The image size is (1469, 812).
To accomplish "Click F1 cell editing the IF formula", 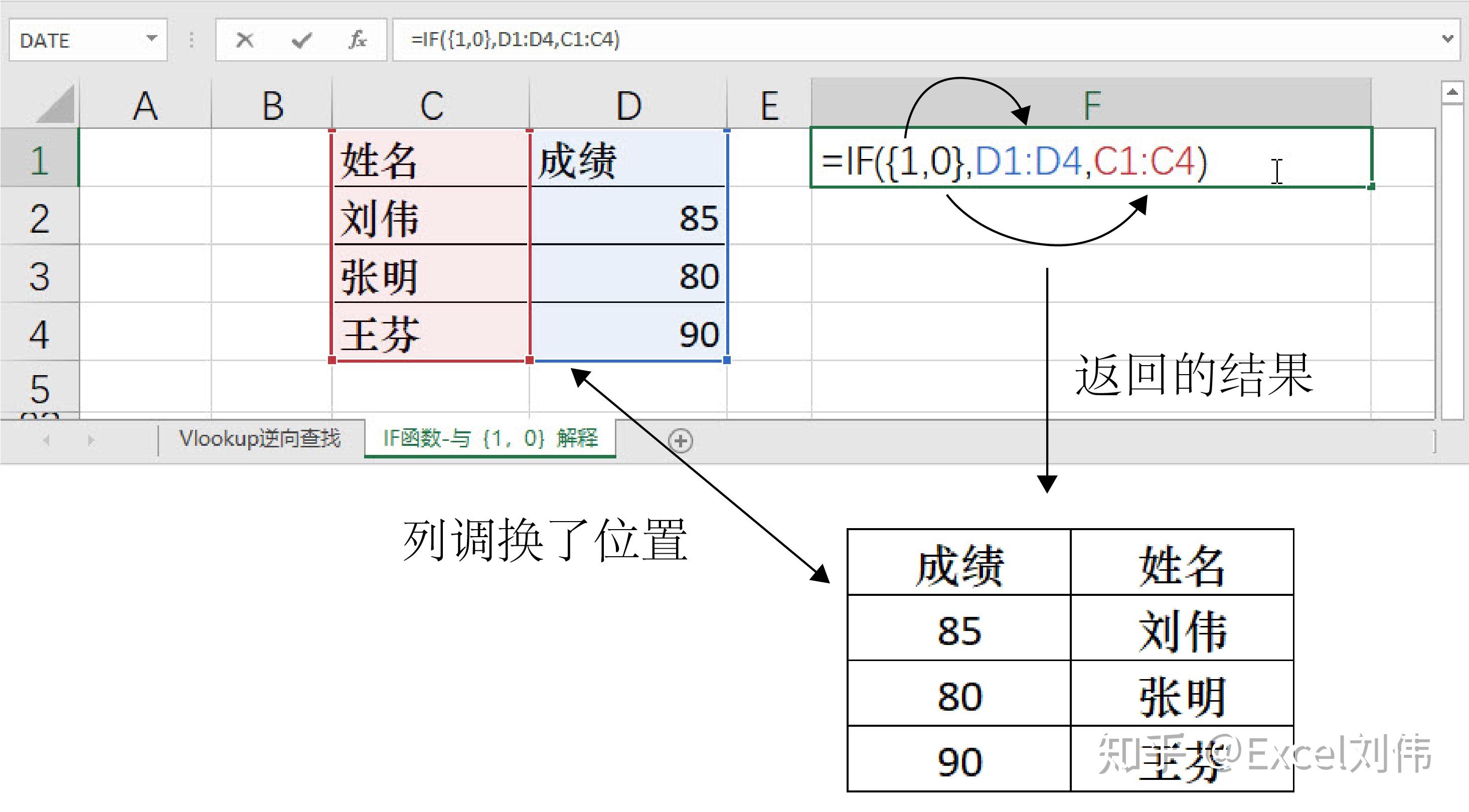I will tap(1091, 158).
